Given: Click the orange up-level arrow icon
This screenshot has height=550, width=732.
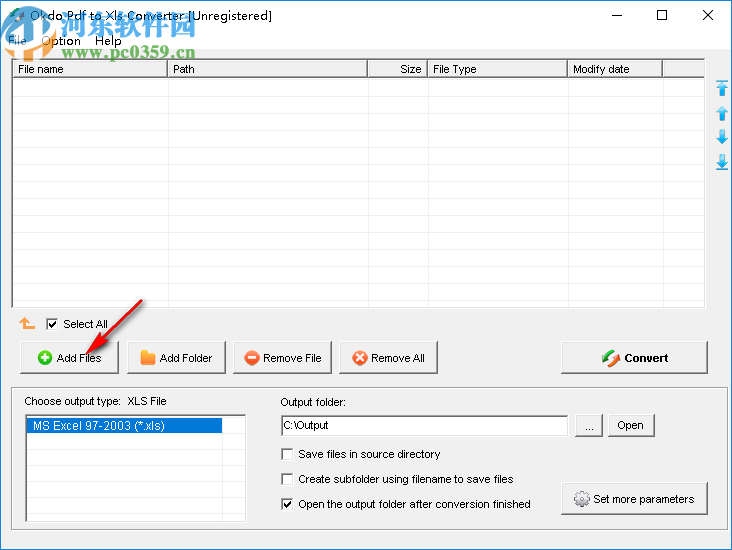Looking at the screenshot, I should tap(27, 323).
